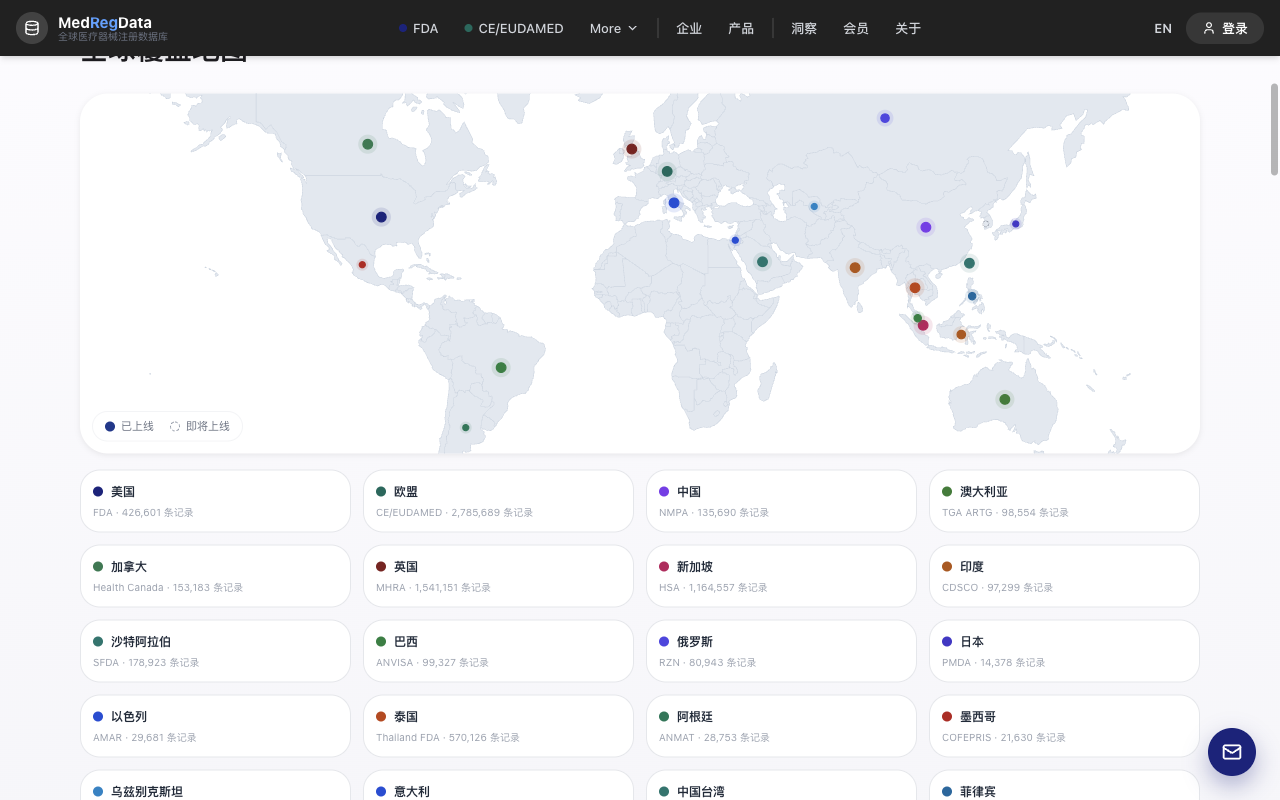Click the 登录 login button

(x=1225, y=28)
